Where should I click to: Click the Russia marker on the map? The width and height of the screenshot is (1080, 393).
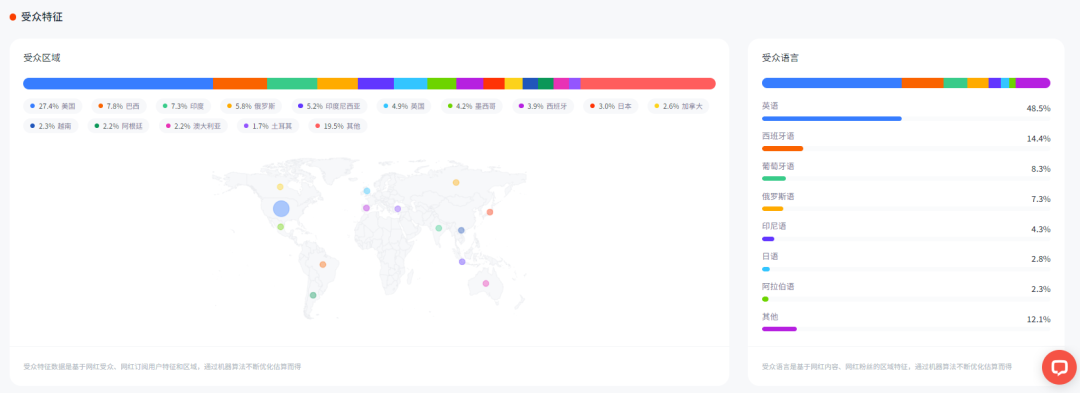click(456, 182)
